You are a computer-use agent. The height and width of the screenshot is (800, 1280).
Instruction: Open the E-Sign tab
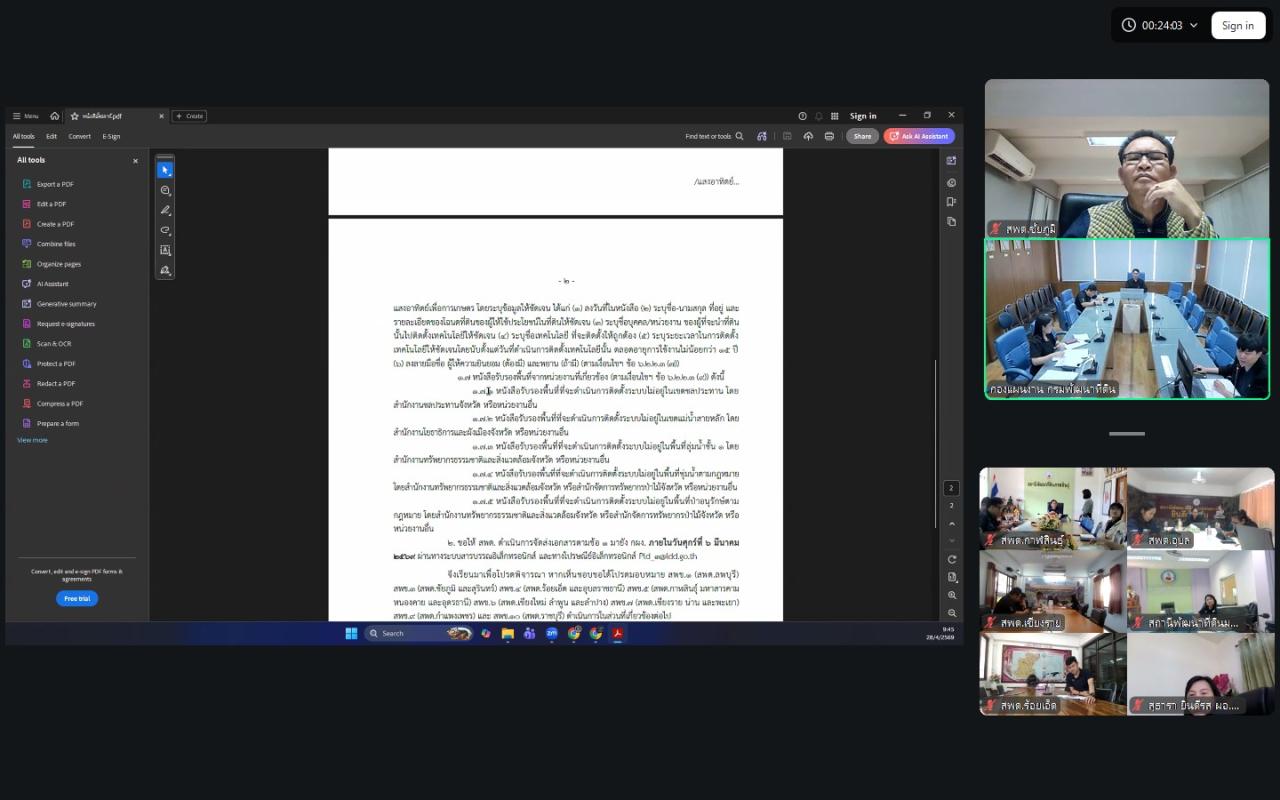tap(111, 136)
